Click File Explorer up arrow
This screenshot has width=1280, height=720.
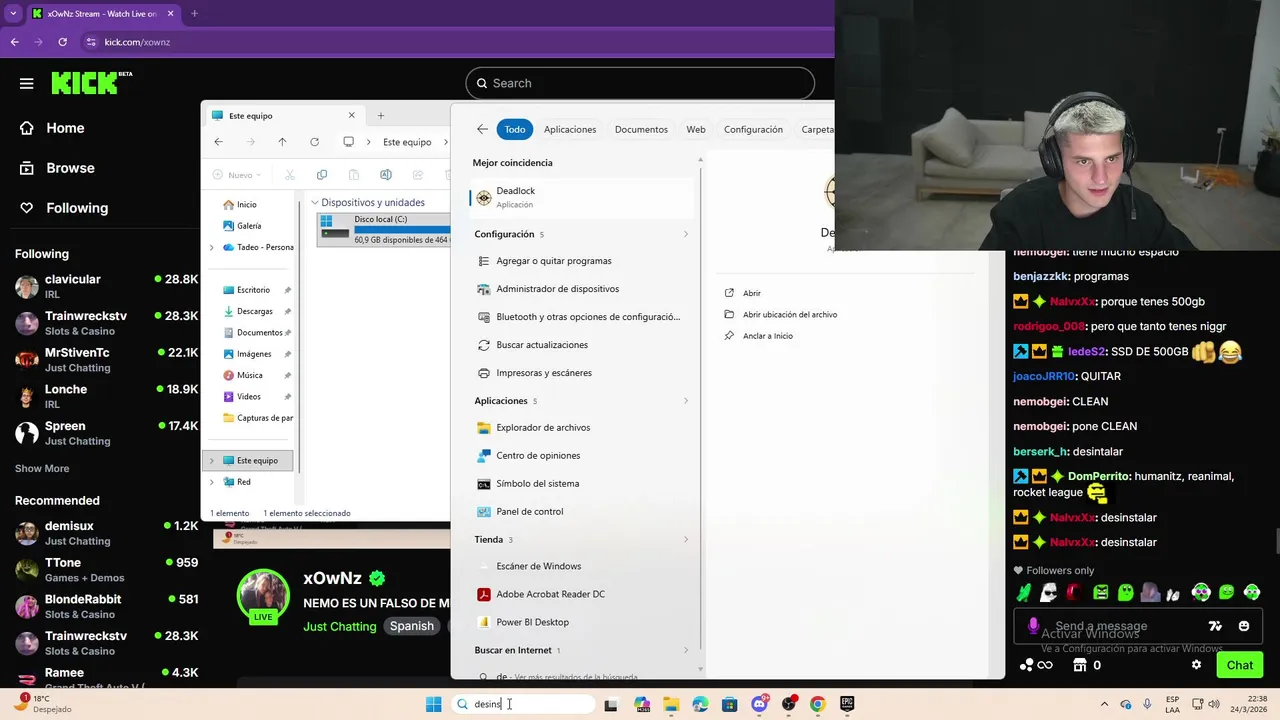282,142
